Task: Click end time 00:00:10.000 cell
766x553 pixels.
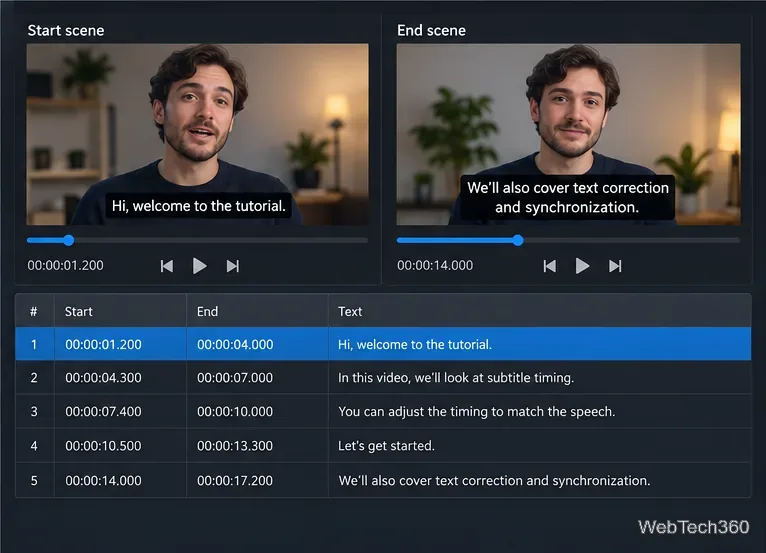Action: coord(235,411)
